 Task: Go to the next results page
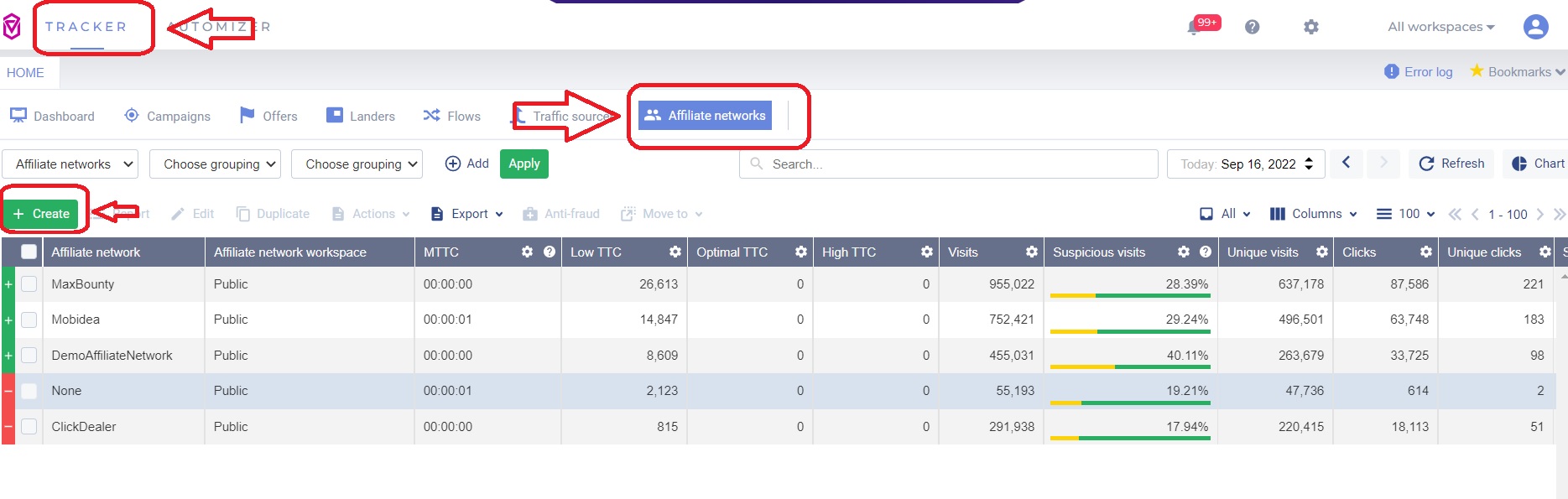1539,215
